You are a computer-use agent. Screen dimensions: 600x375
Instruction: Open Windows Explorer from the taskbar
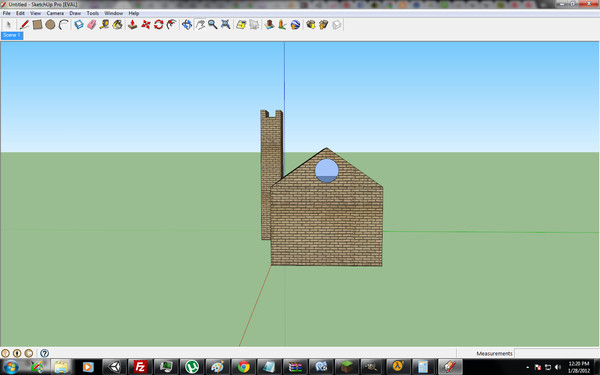(x=61, y=367)
